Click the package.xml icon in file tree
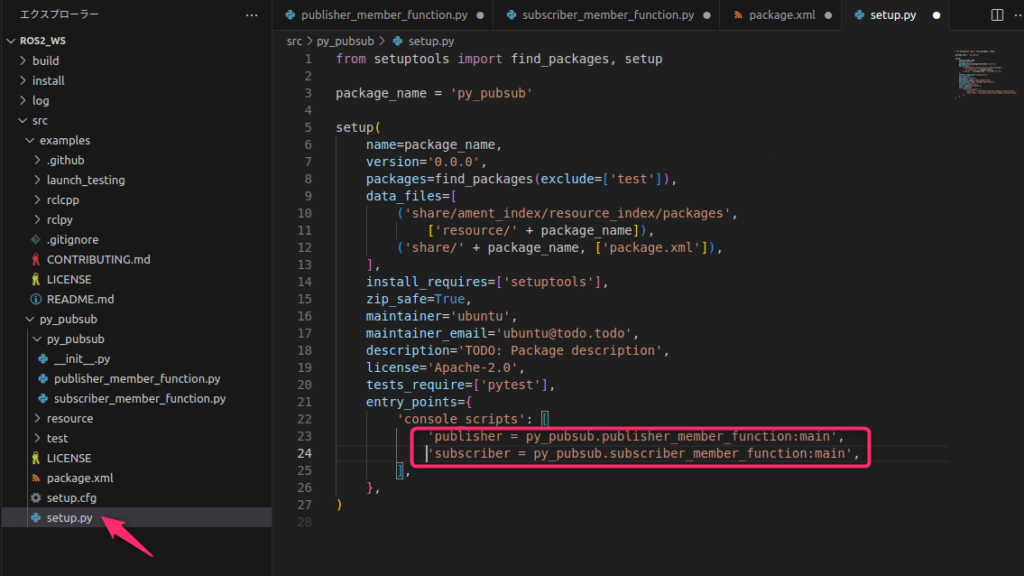 pos(36,478)
